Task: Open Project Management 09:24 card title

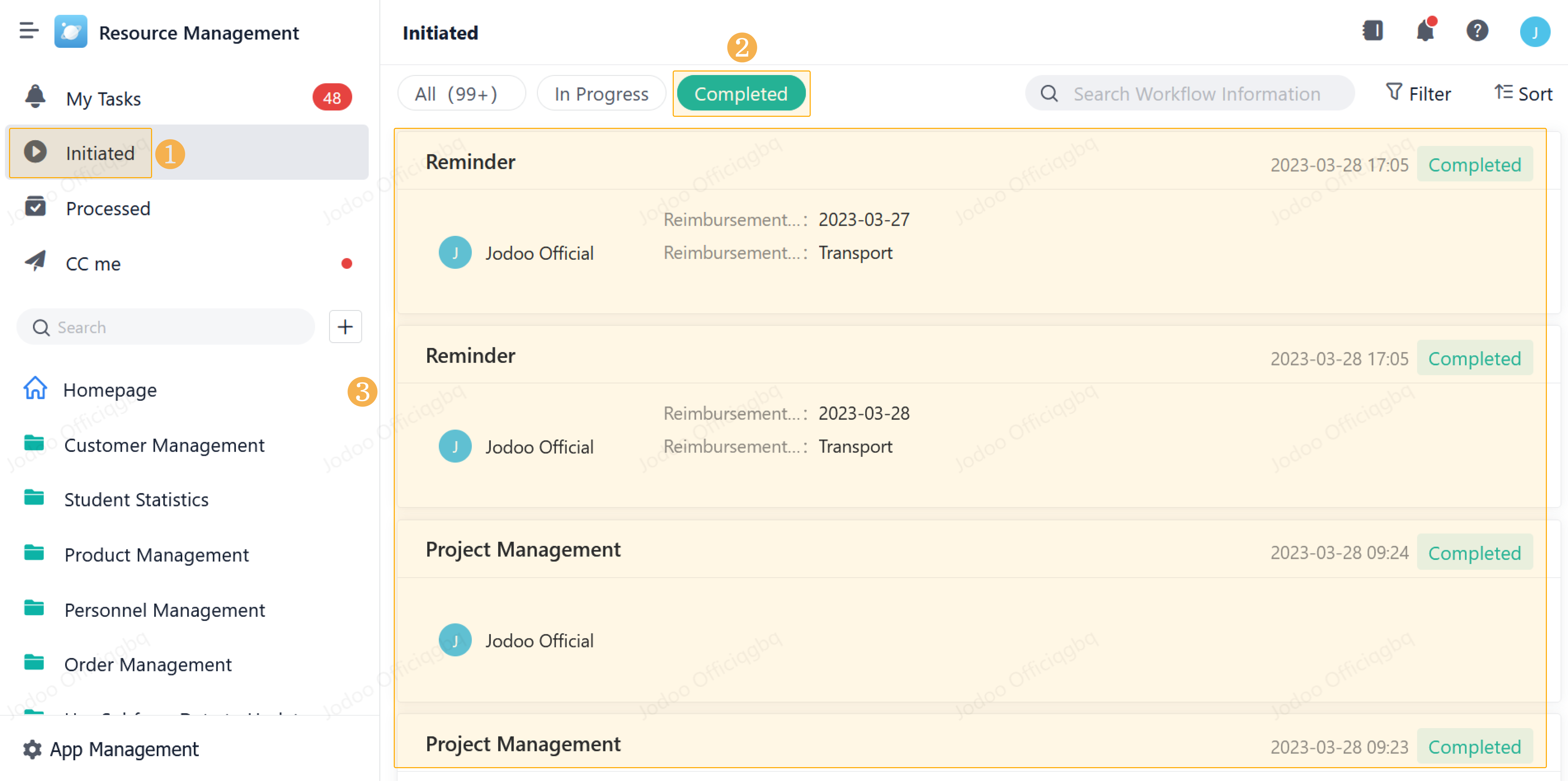Action: pyautogui.click(x=523, y=550)
